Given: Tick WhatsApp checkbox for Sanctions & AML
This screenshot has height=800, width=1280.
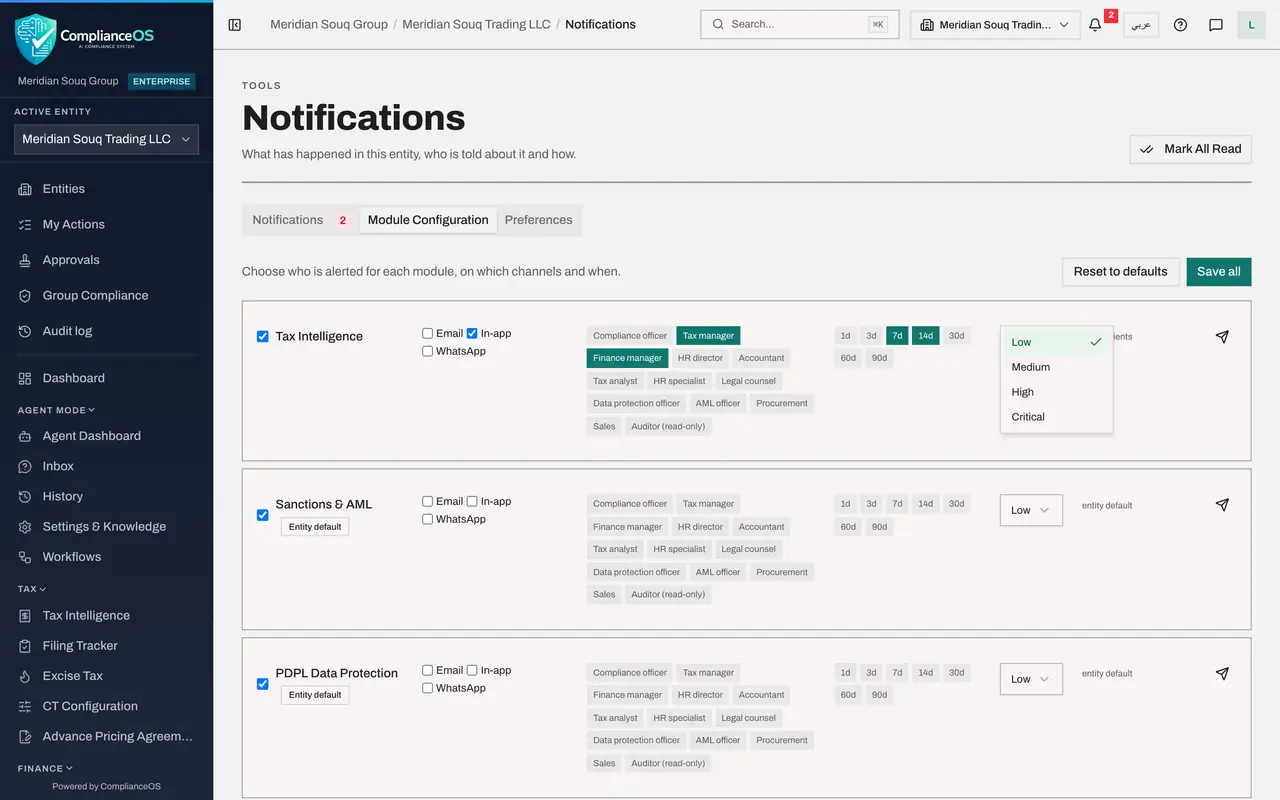Looking at the screenshot, I should (428, 519).
